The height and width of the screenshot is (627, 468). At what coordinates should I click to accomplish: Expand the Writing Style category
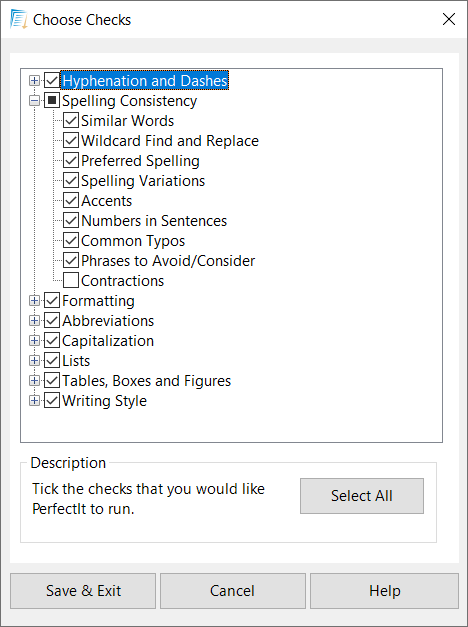(34, 401)
